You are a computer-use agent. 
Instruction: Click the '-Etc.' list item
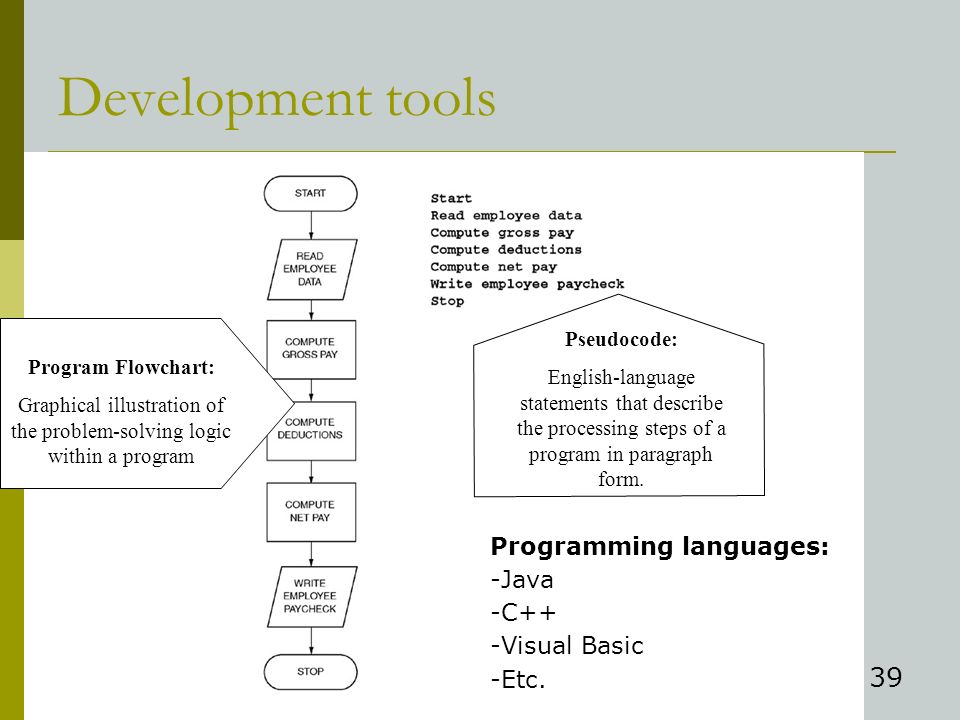[518, 680]
